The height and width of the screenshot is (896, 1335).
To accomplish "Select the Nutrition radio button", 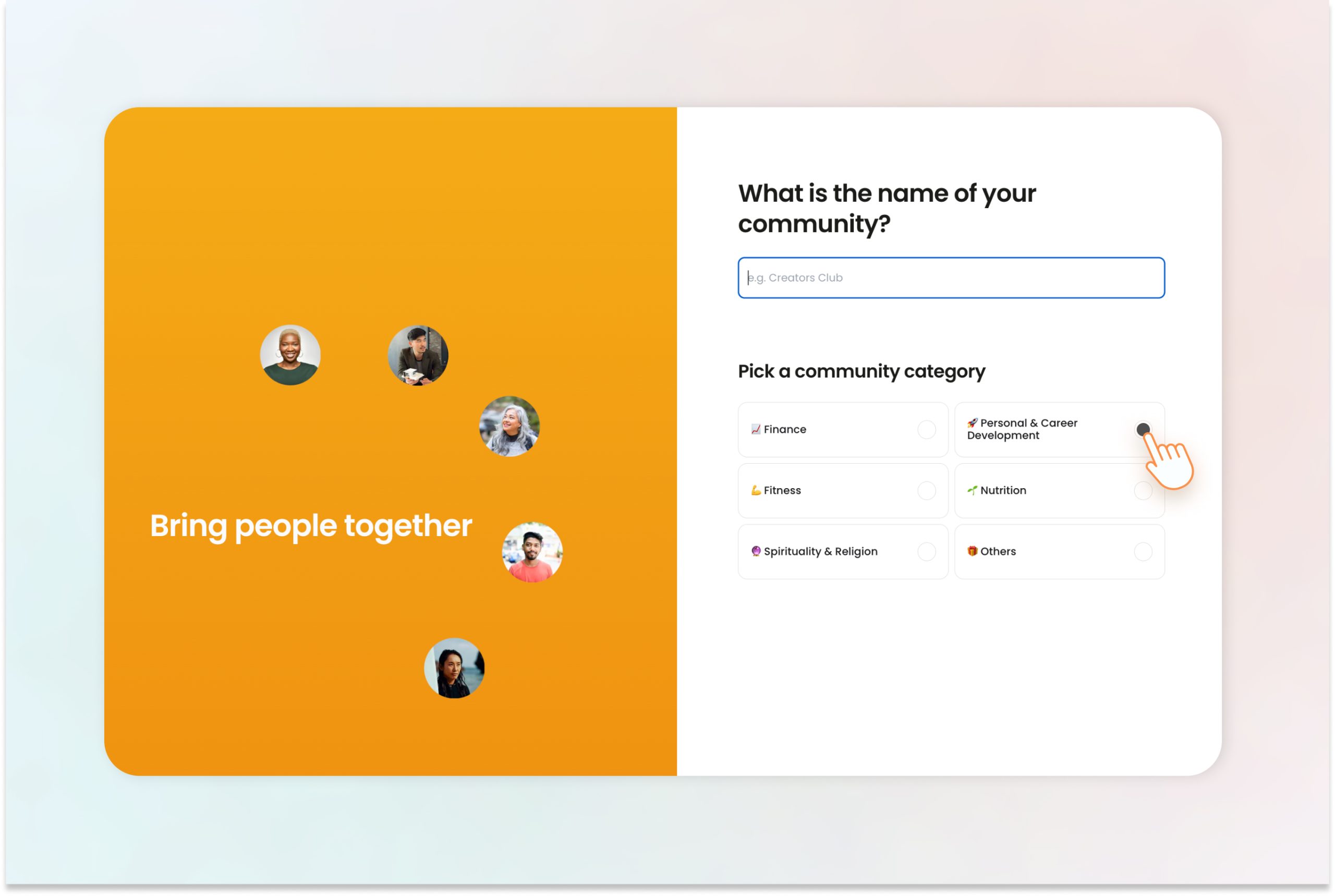I will 1143,491.
